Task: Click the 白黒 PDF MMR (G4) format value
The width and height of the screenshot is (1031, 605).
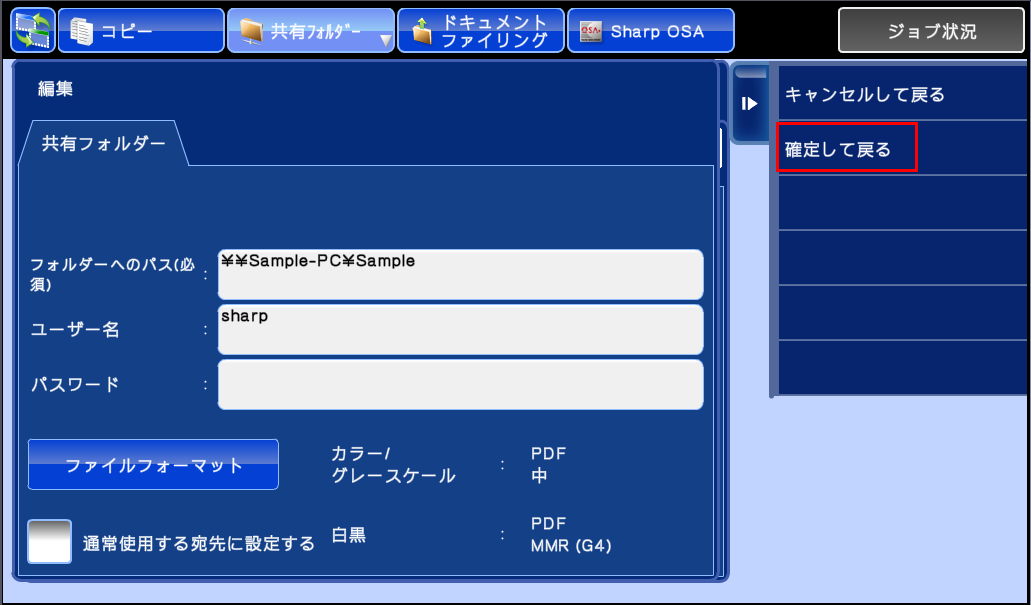Action: coord(570,535)
